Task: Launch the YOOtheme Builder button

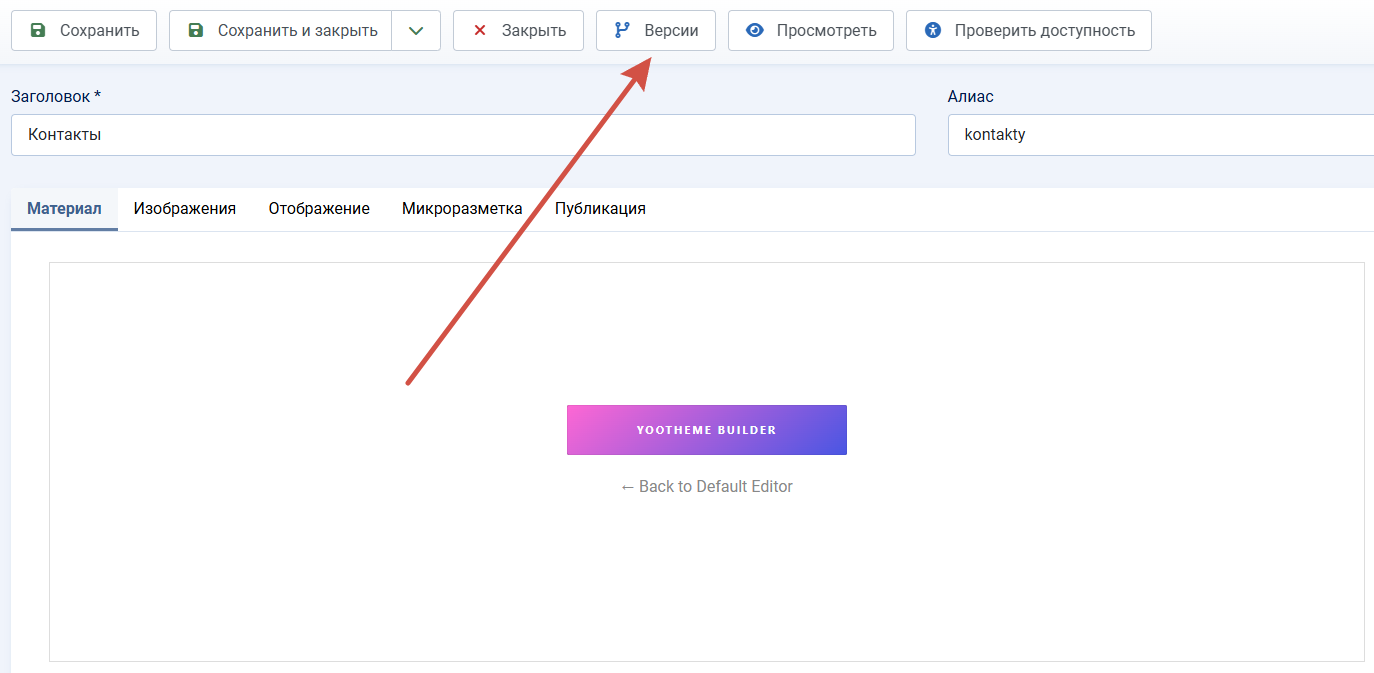Action: [707, 430]
